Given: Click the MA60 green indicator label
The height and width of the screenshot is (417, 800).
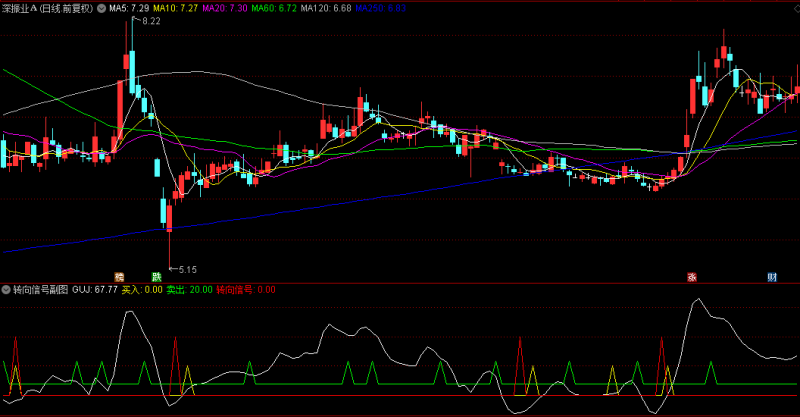Looking at the screenshot, I should (274, 8).
